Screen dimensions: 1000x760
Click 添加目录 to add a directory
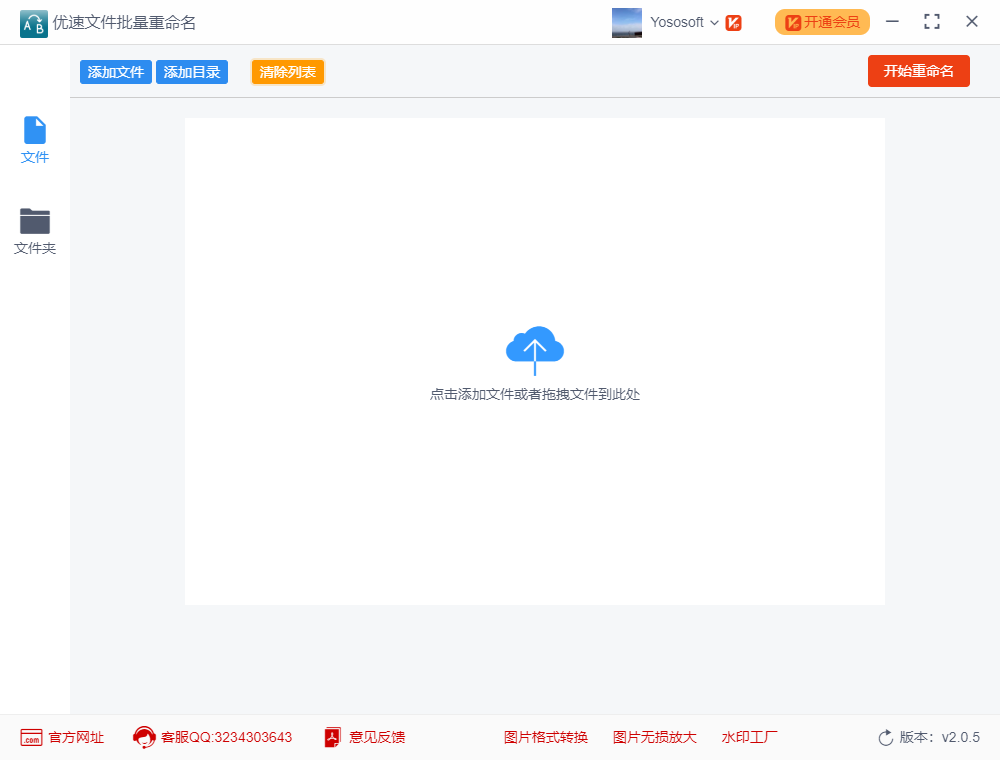191,71
